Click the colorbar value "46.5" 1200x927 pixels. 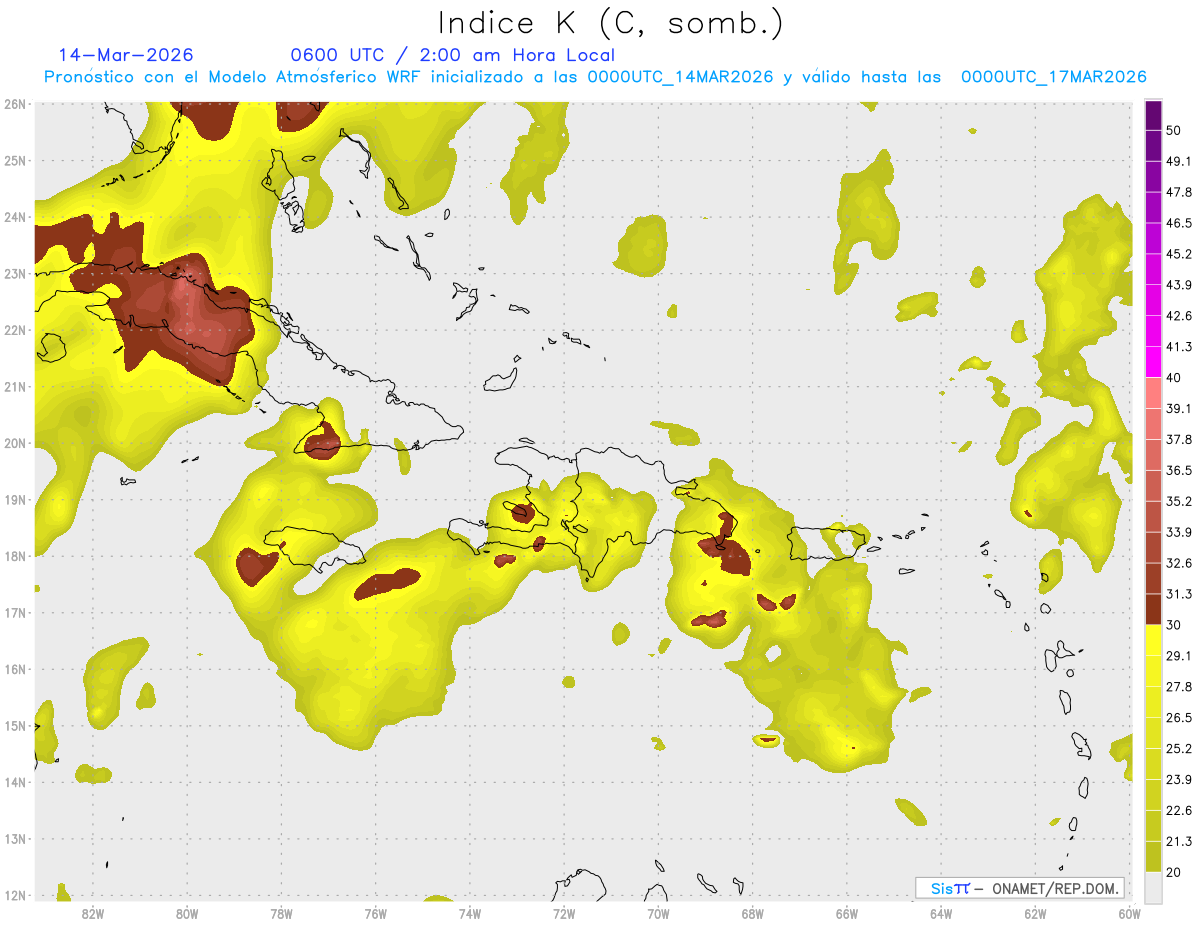pos(1179,223)
